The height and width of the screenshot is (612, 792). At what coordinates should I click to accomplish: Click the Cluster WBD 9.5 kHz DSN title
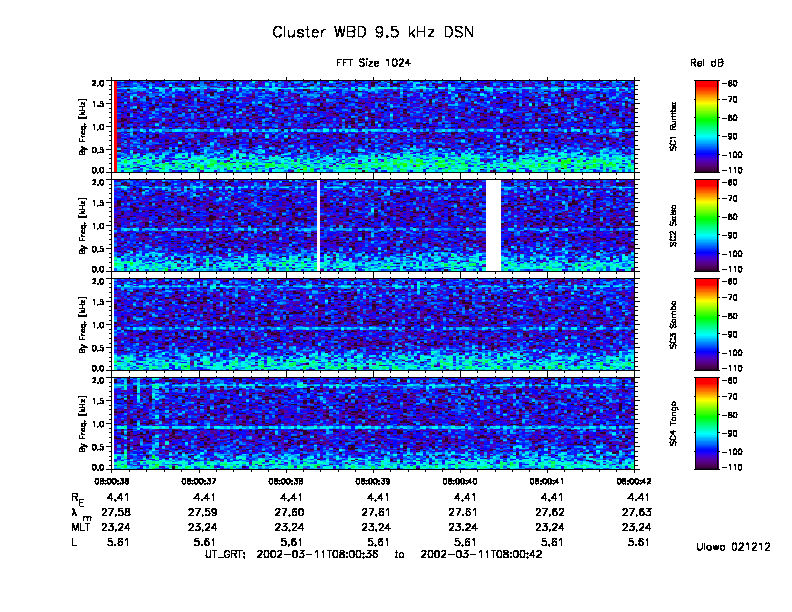coord(372,33)
